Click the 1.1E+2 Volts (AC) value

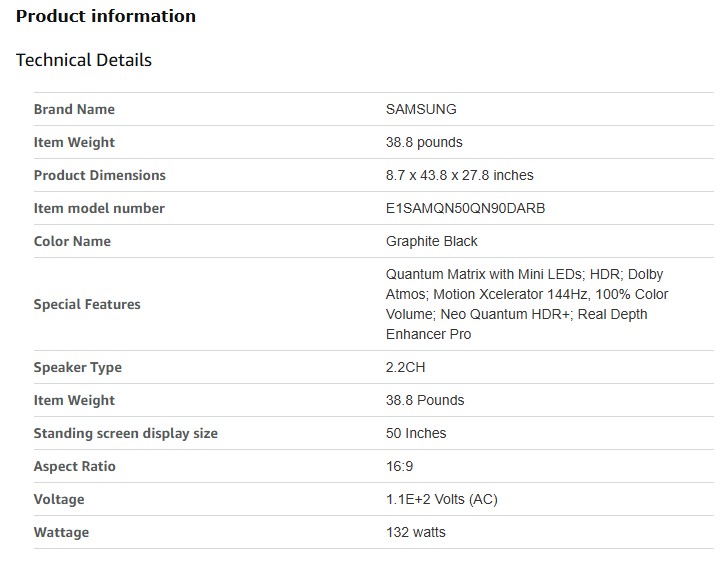(442, 499)
